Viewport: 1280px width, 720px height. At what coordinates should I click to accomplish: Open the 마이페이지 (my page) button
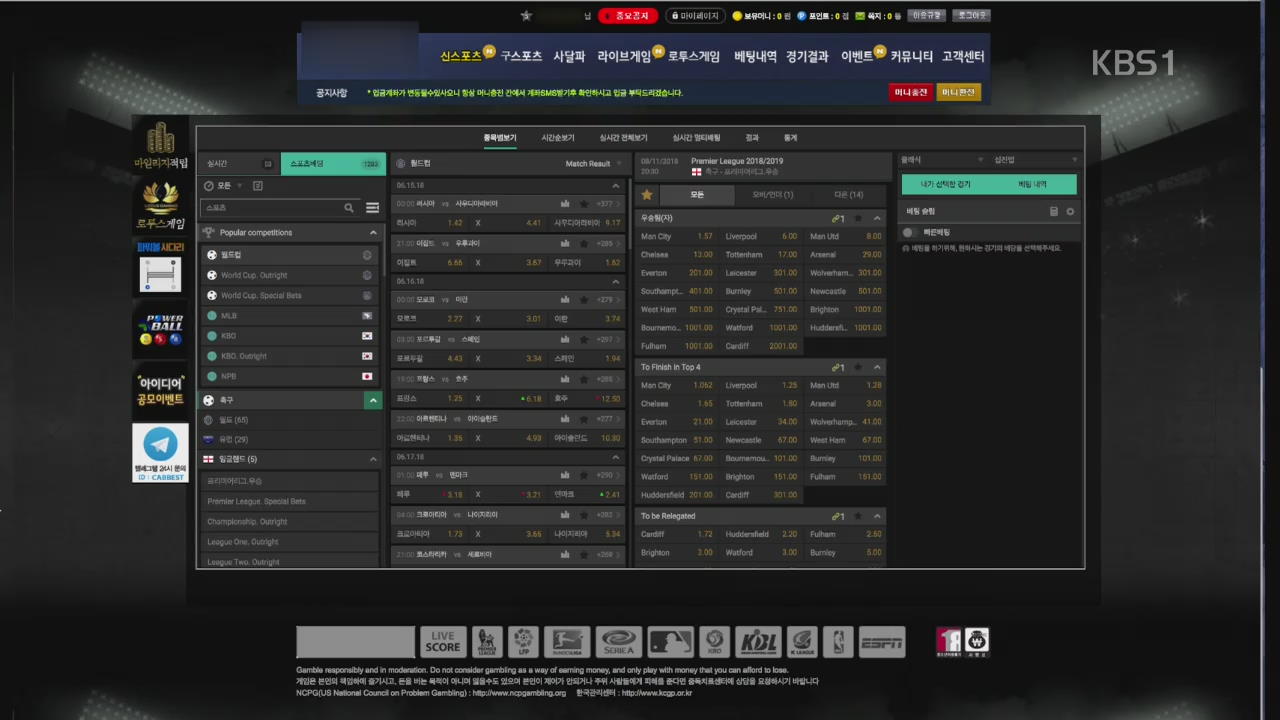tap(695, 16)
